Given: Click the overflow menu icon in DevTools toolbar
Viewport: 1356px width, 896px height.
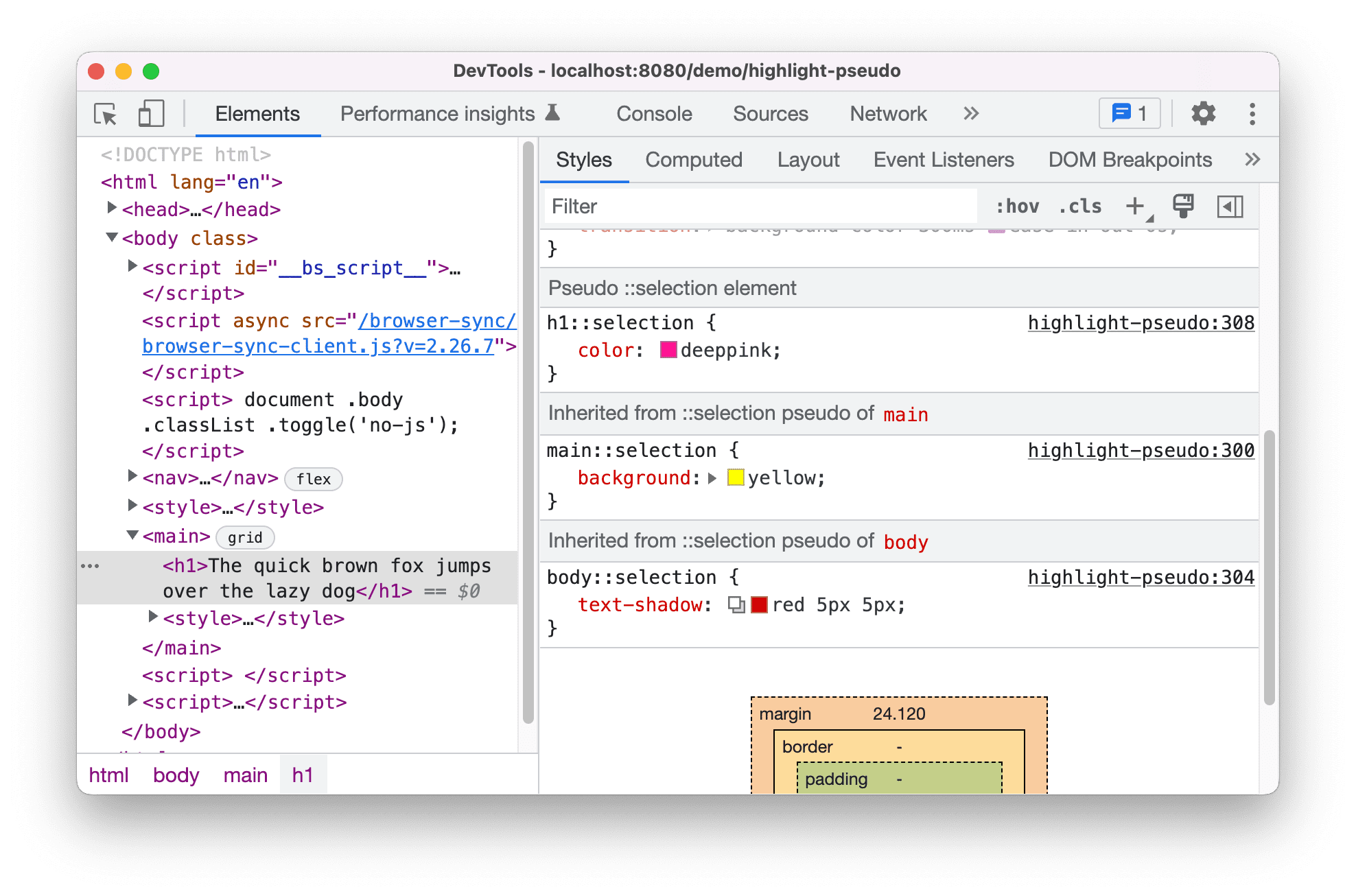Looking at the screenshot, I should (x=1253, y=113).
